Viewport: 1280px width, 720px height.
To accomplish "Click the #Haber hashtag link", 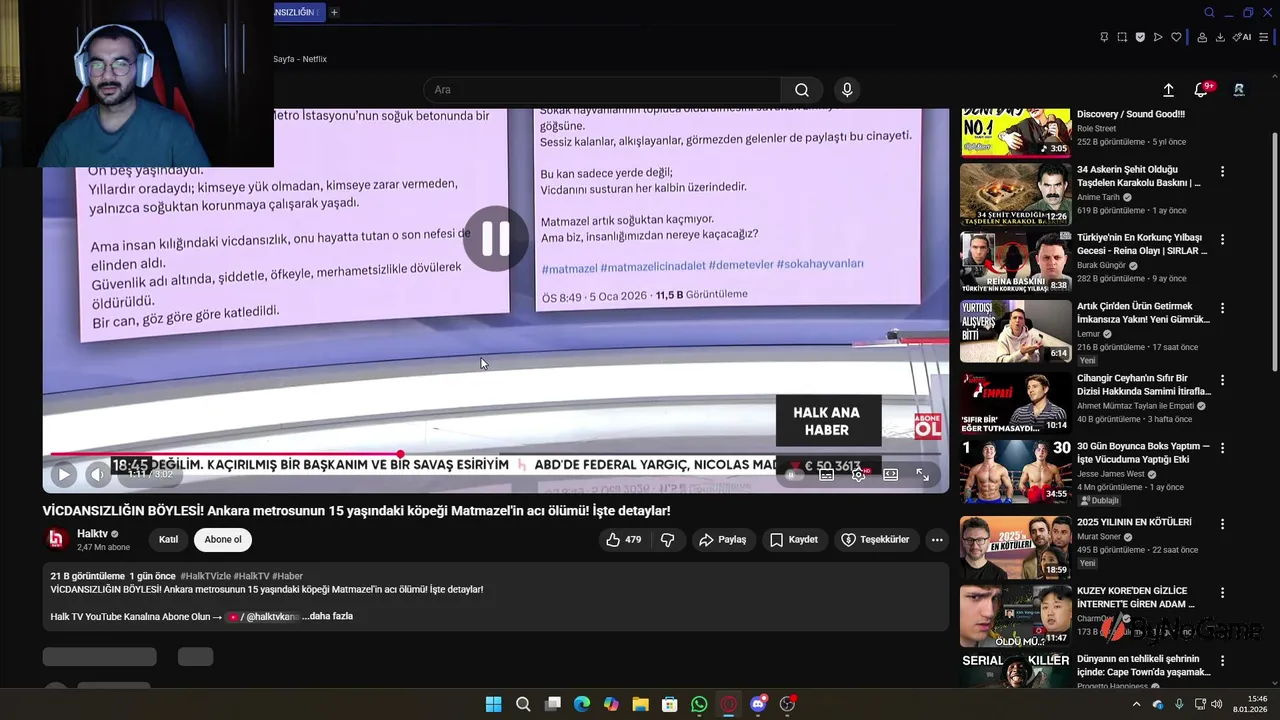I will pos(287,576).
